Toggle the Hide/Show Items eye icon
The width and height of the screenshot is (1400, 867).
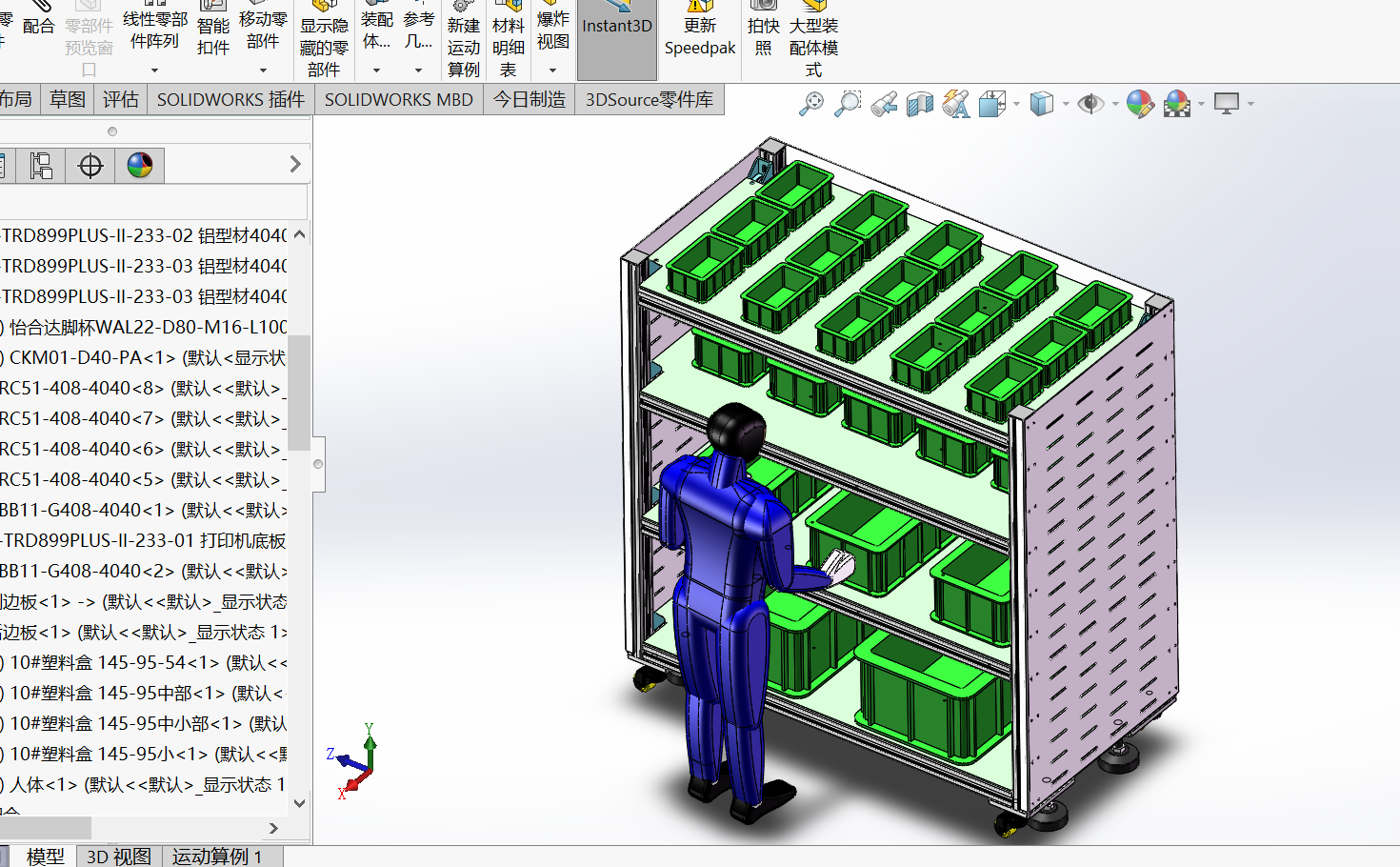coord(1090,103)
